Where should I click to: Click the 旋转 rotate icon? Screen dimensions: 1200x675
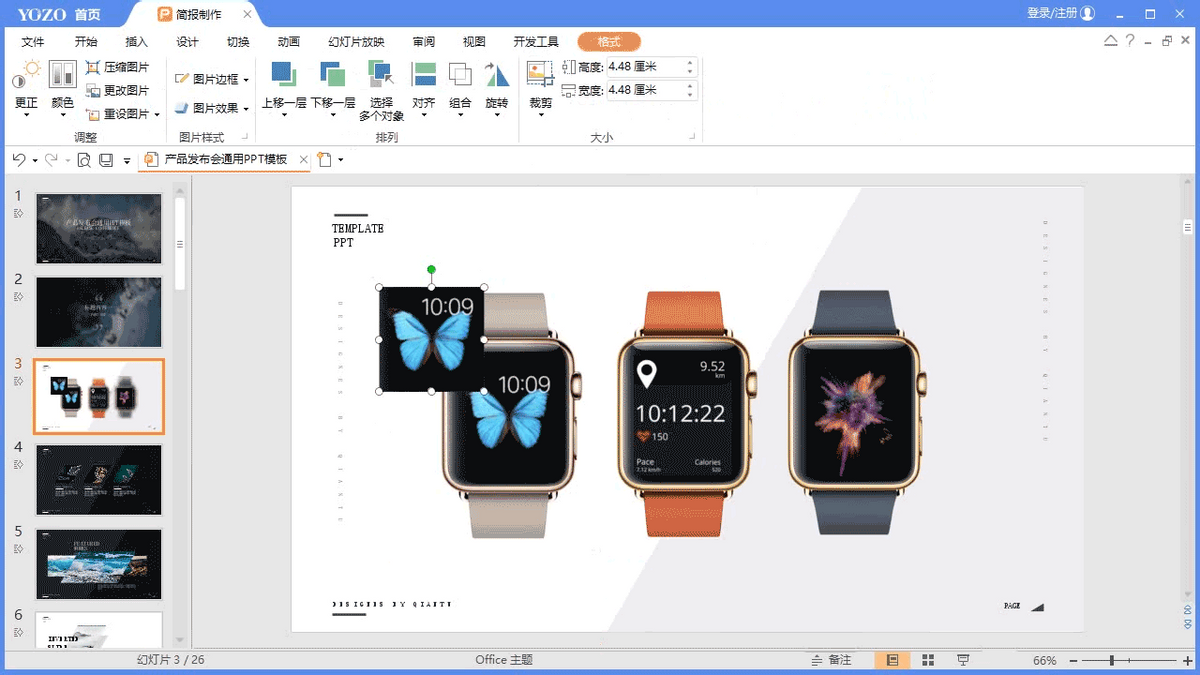click(497, 76)
